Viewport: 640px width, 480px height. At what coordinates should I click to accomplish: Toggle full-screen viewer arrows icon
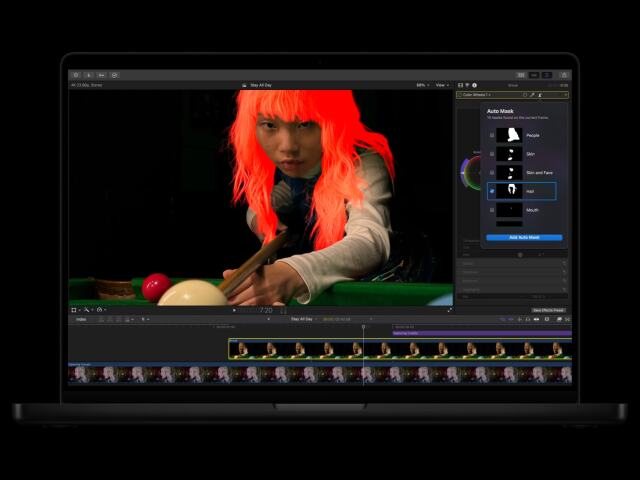click(449, 310)
